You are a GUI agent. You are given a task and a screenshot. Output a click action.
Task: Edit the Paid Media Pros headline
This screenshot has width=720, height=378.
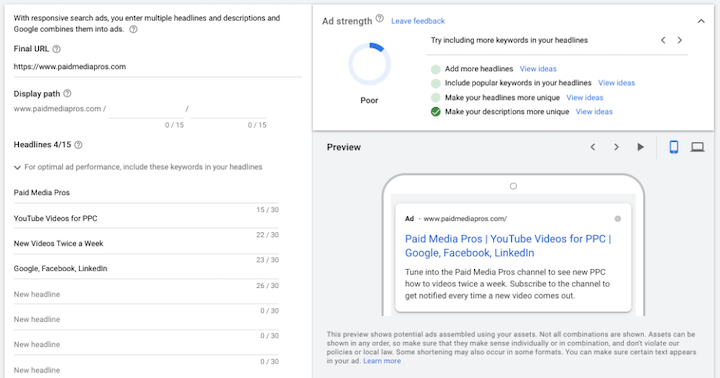click(146, 193)
